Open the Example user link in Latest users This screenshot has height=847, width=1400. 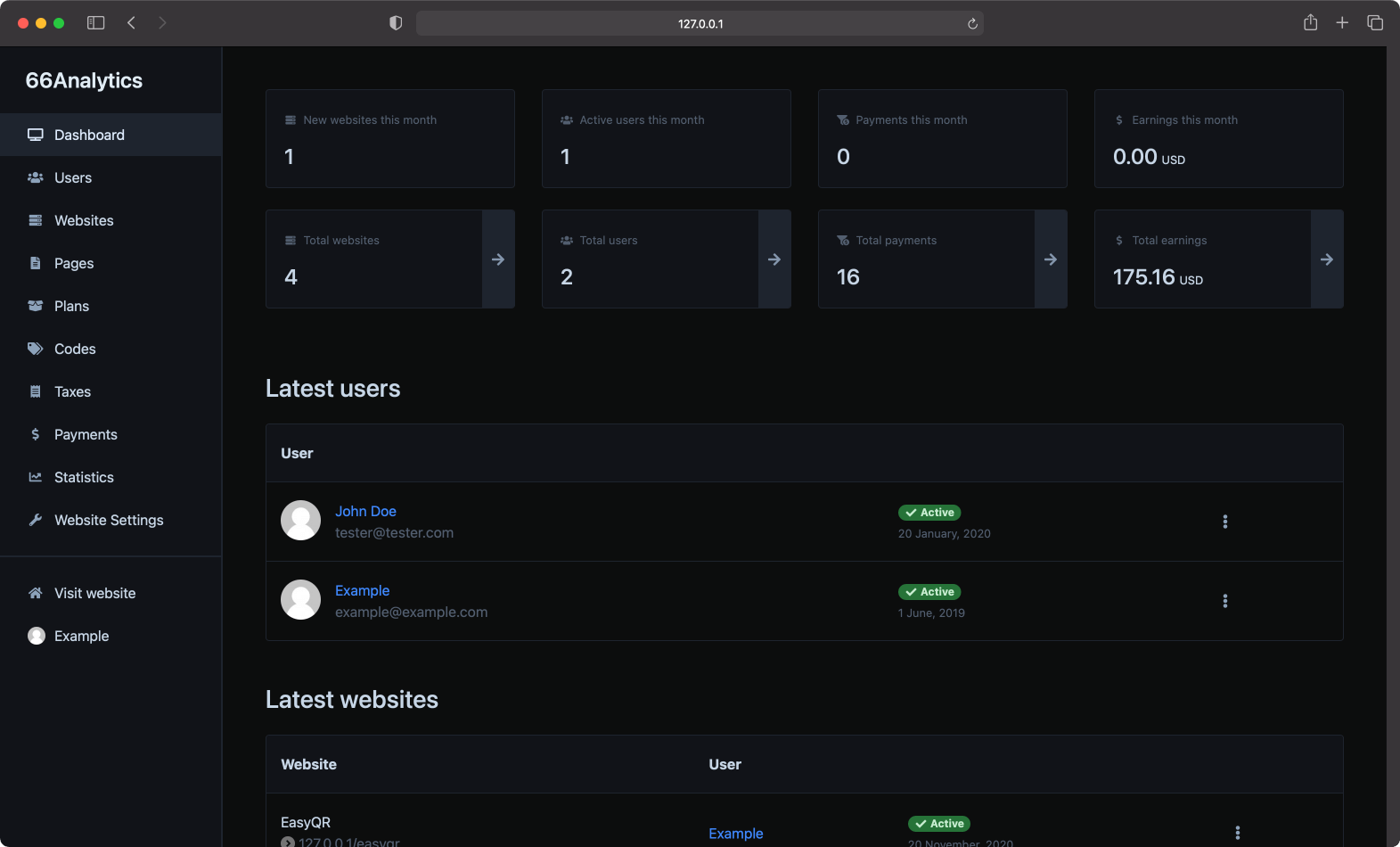tap(362, 590)
